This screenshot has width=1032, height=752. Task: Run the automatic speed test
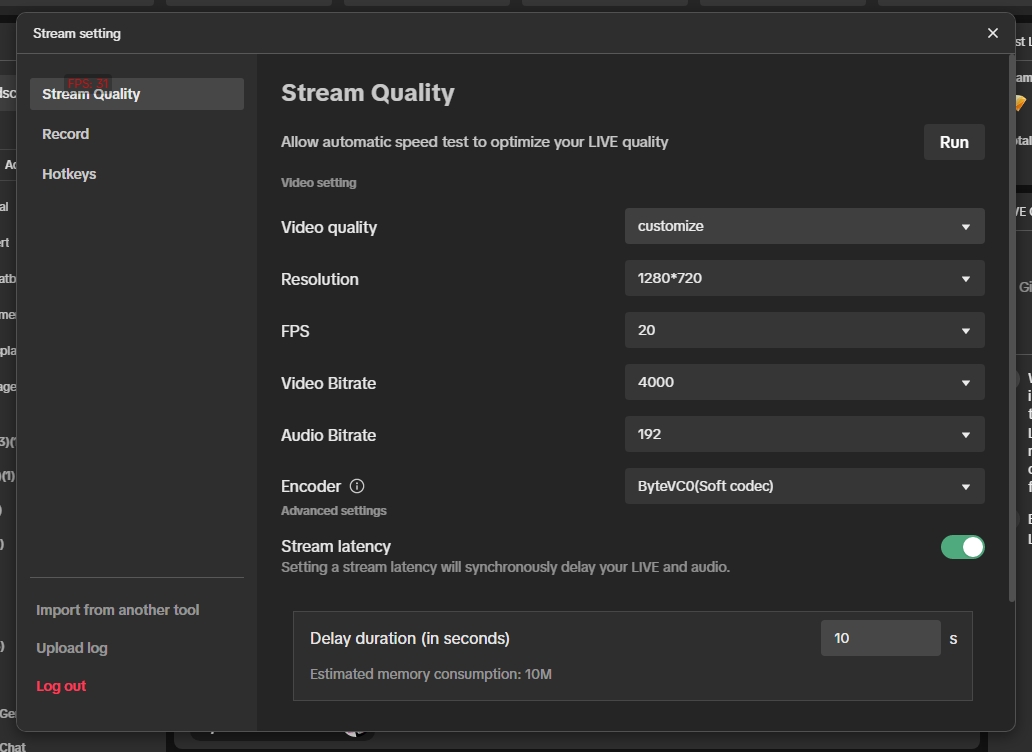pyautogui.click(x=953, y=141)
